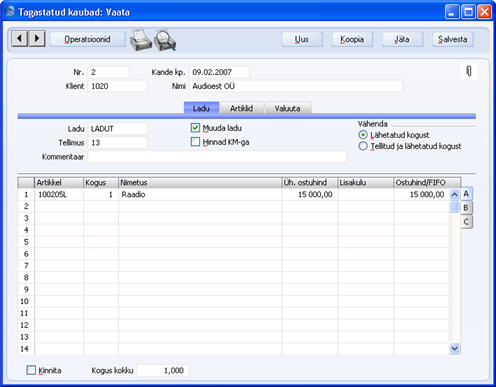Select Tellitud ja lähetatud kogust option
The height and width of the screenshot is (387, 496).
(363, 146)
